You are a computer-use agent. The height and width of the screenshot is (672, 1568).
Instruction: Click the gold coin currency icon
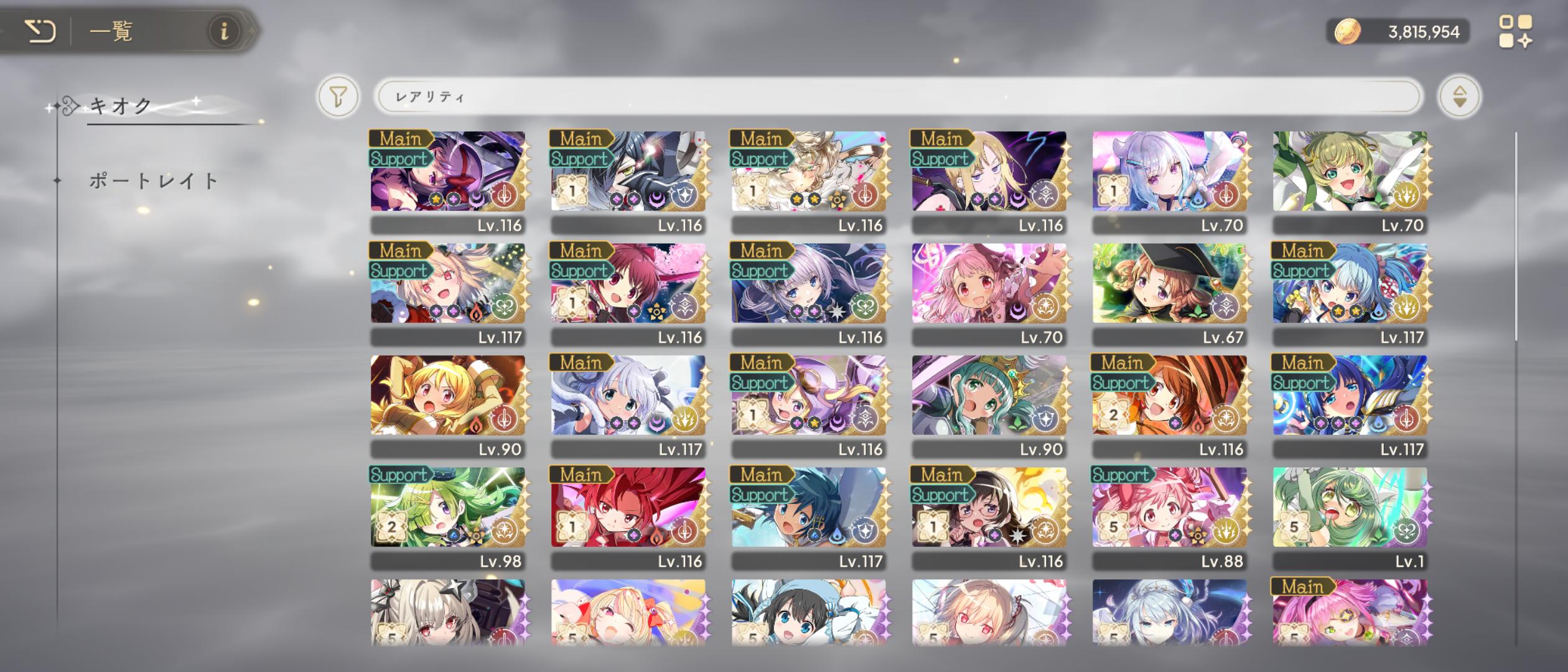pos(1347,31)
